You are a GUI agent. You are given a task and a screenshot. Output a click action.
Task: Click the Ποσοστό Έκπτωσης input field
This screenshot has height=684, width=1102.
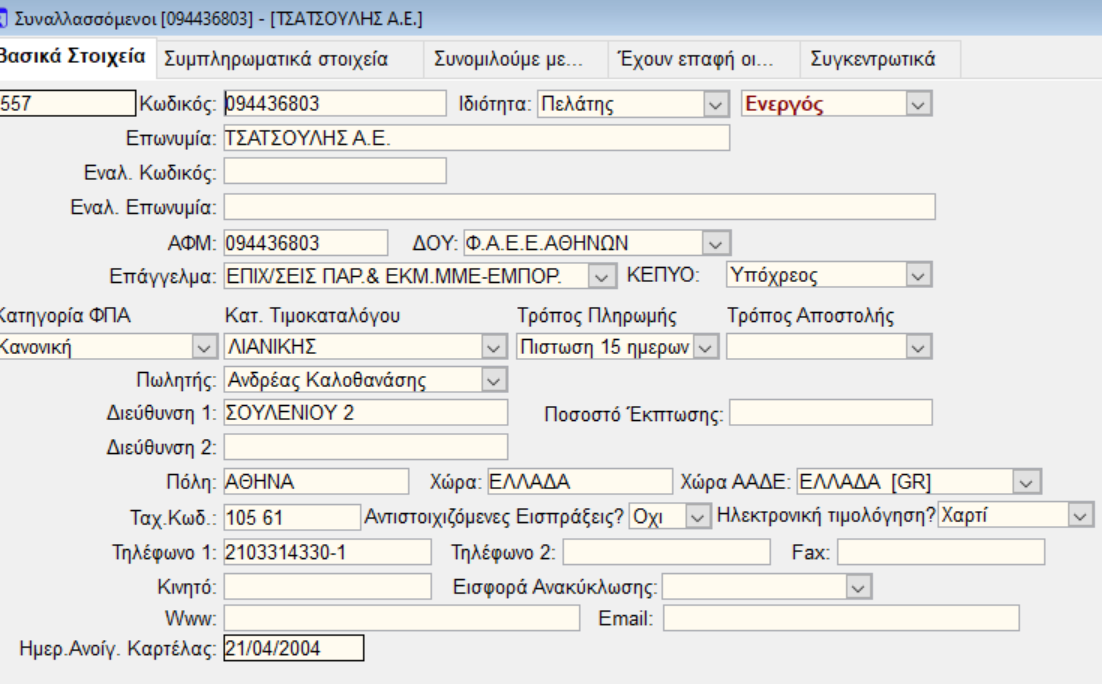point(830,413)
